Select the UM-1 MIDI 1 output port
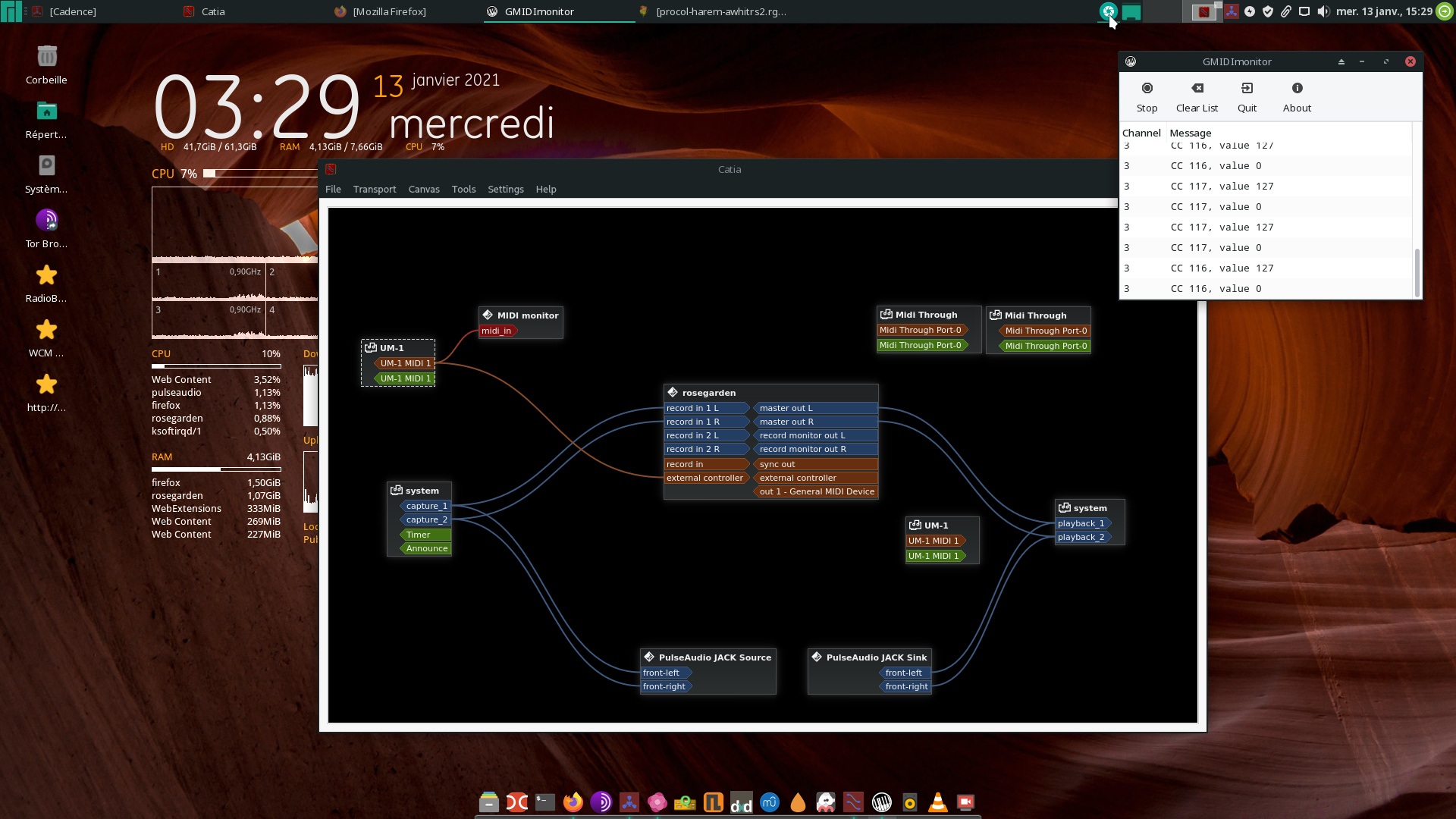 tap(405, 363)
